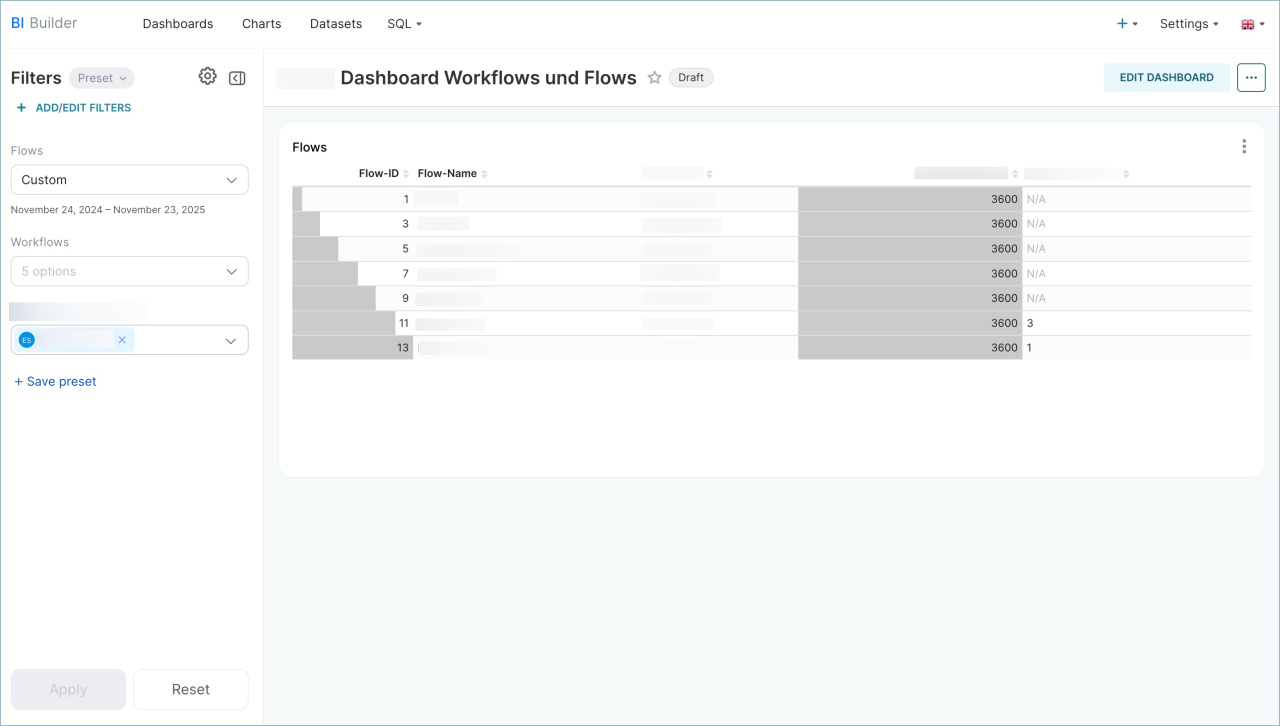The image size is (1280, 726).
Task: Click Add/Edit Filters link
Action: pyautogui.click(x=74, y=108)
